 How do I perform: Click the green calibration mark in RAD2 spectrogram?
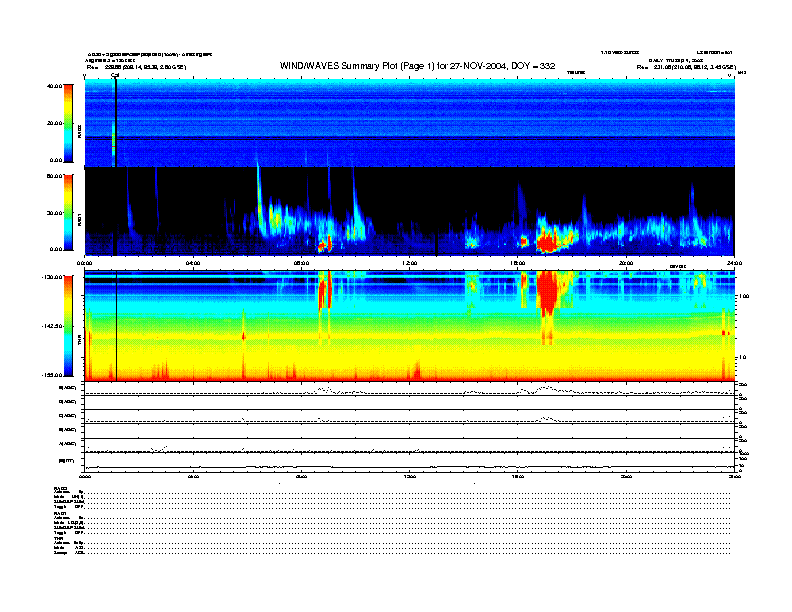pos(113,138)
